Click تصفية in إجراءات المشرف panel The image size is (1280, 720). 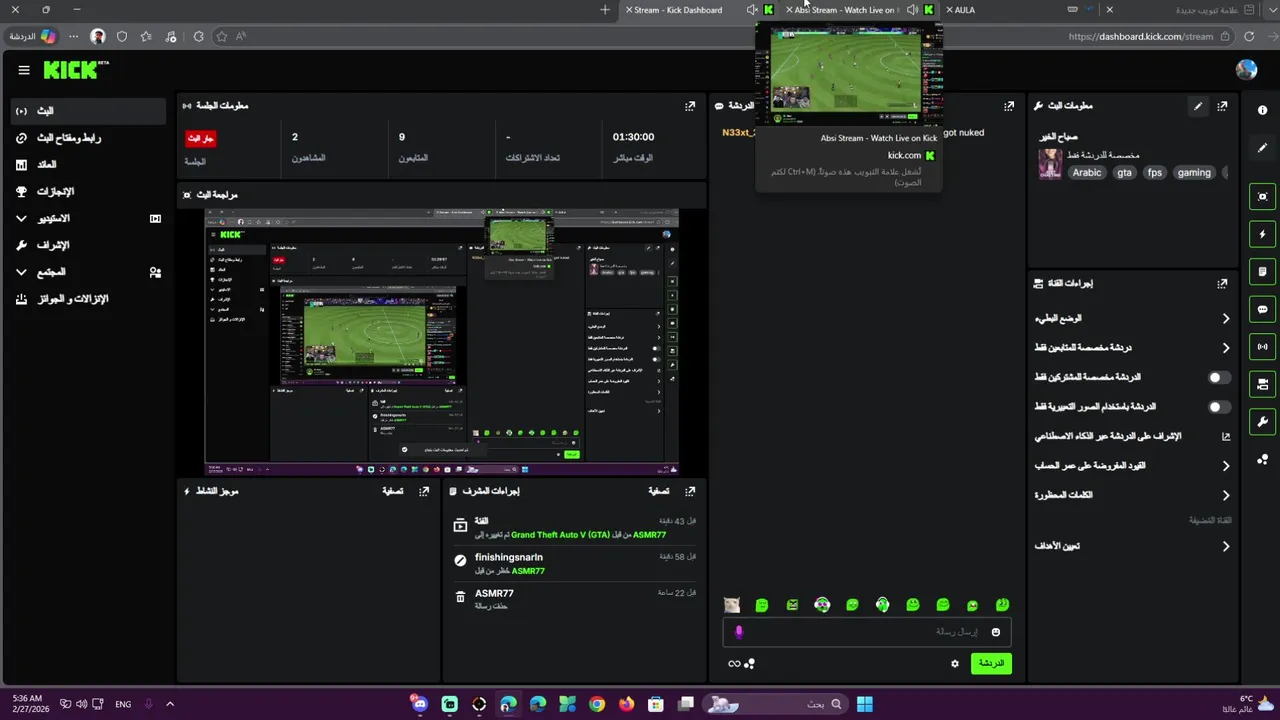click(659, 492)
